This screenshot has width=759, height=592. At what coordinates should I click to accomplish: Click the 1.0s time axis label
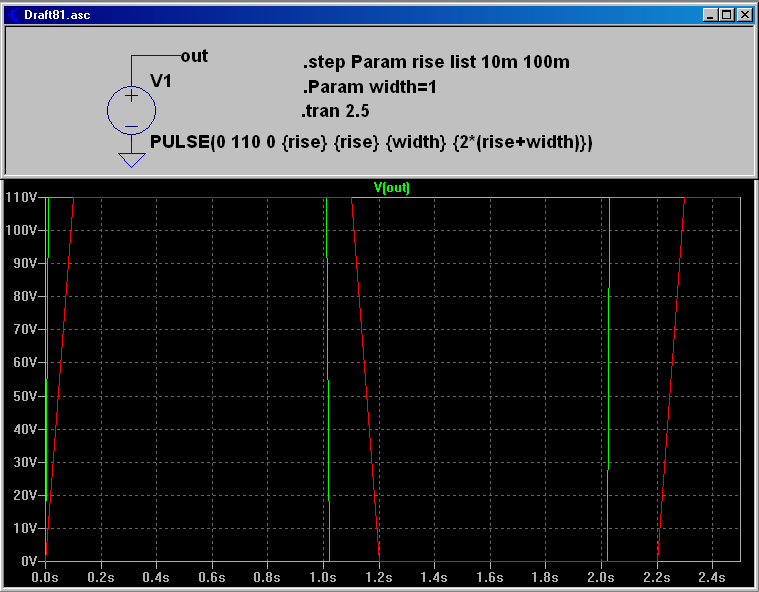(x=323, y=577)
